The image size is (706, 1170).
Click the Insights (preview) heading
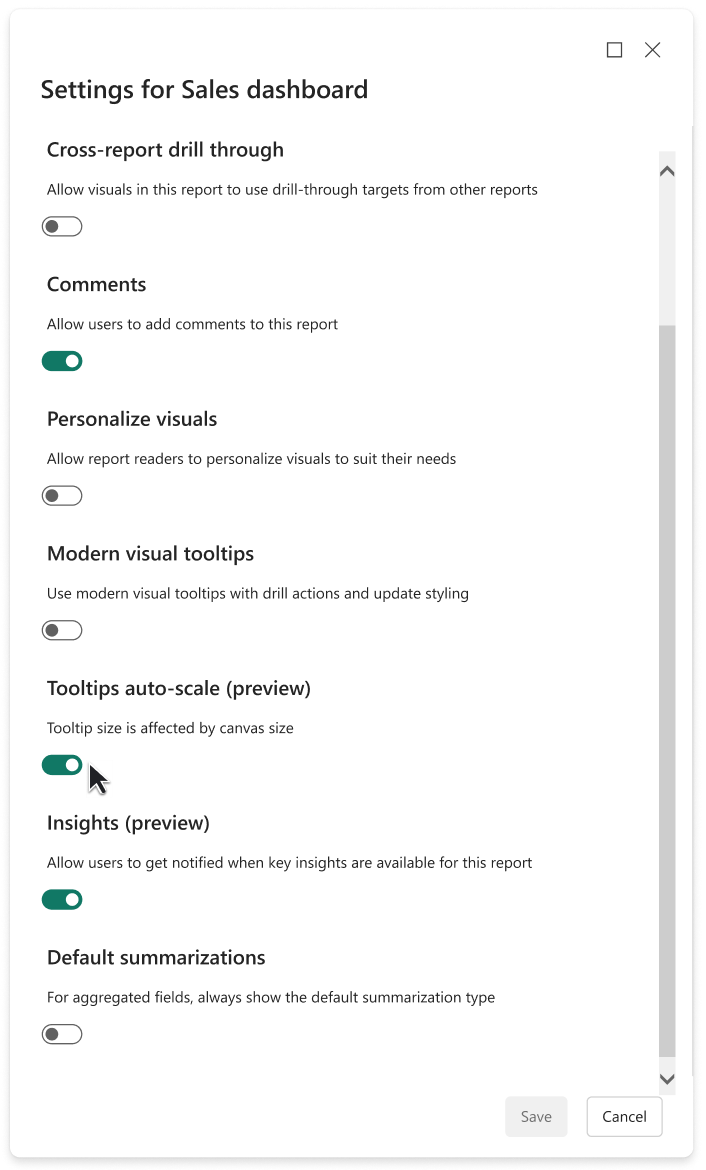[x=128, y=823]
